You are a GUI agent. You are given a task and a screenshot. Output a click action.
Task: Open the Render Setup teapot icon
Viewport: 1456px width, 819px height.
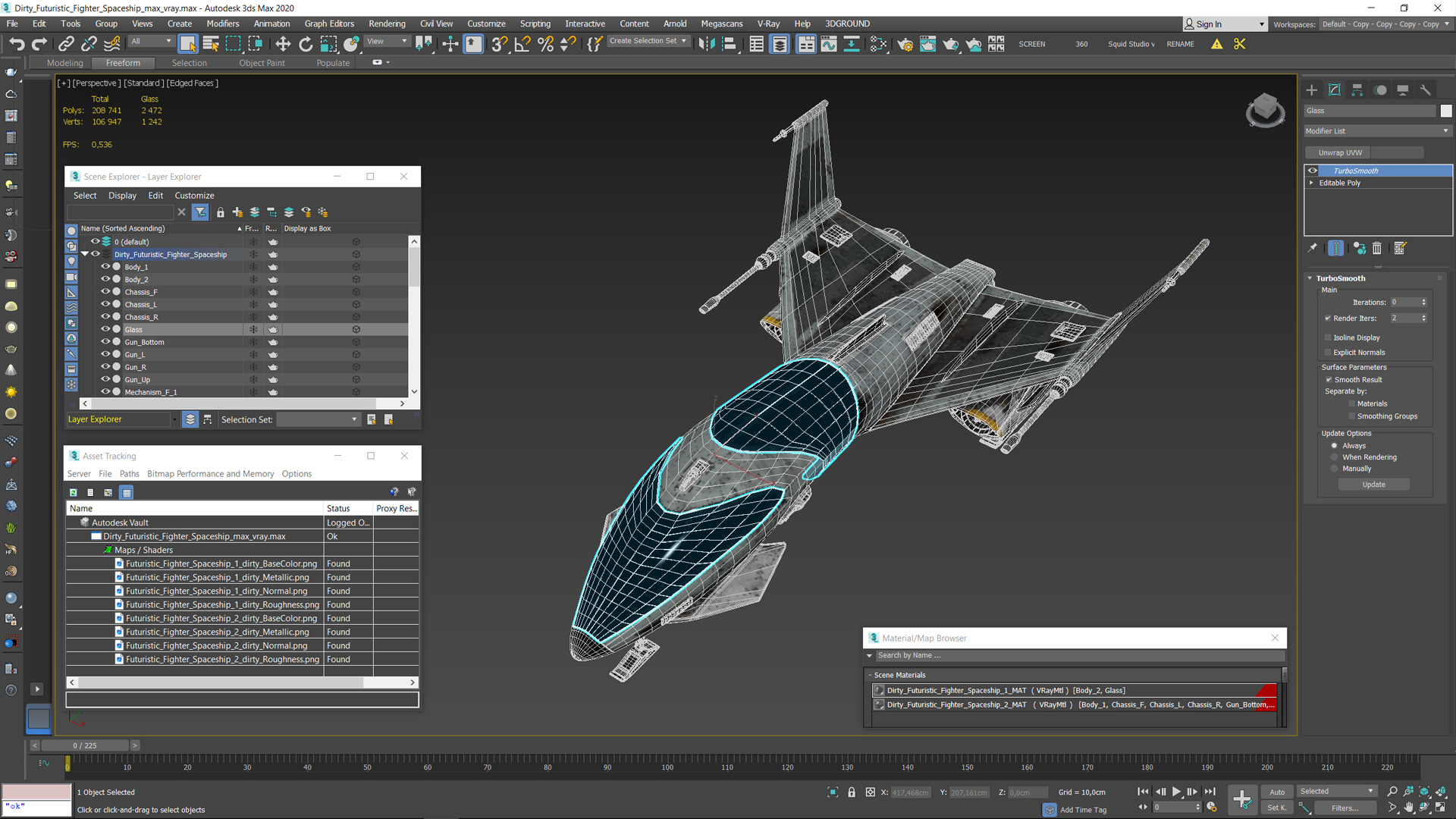point(905,44)
